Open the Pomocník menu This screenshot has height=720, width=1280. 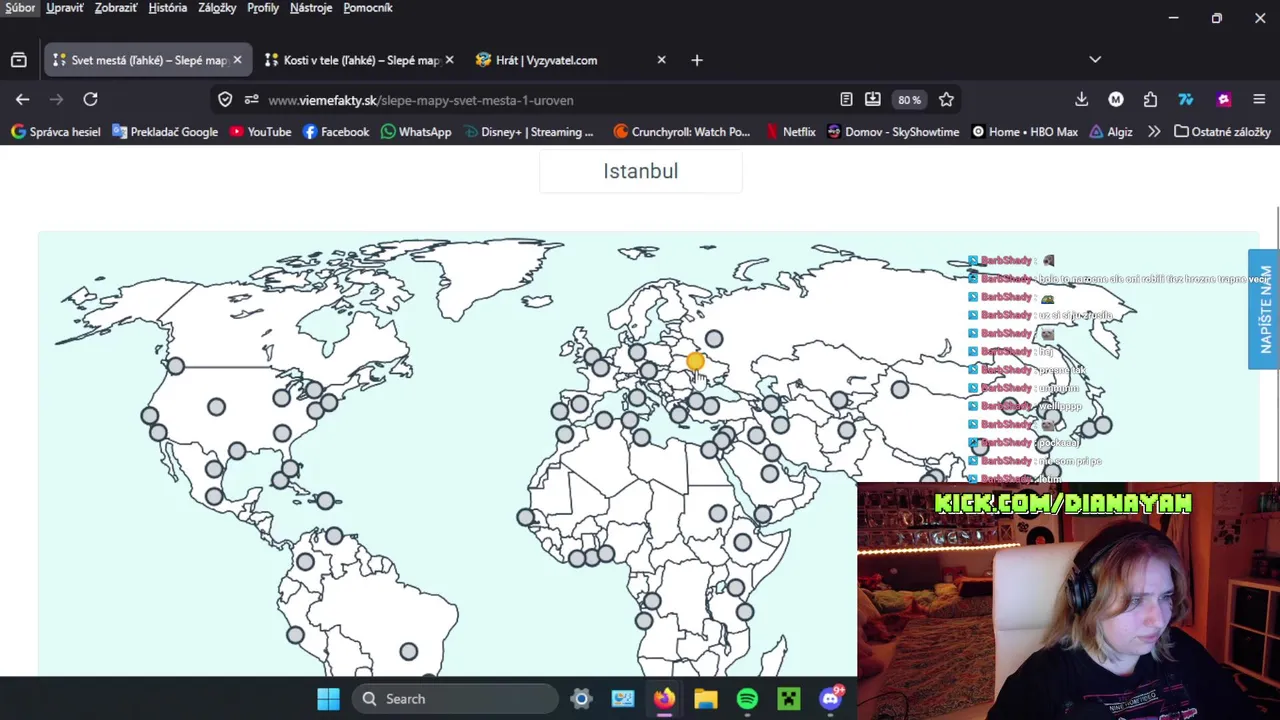point(368,8)
